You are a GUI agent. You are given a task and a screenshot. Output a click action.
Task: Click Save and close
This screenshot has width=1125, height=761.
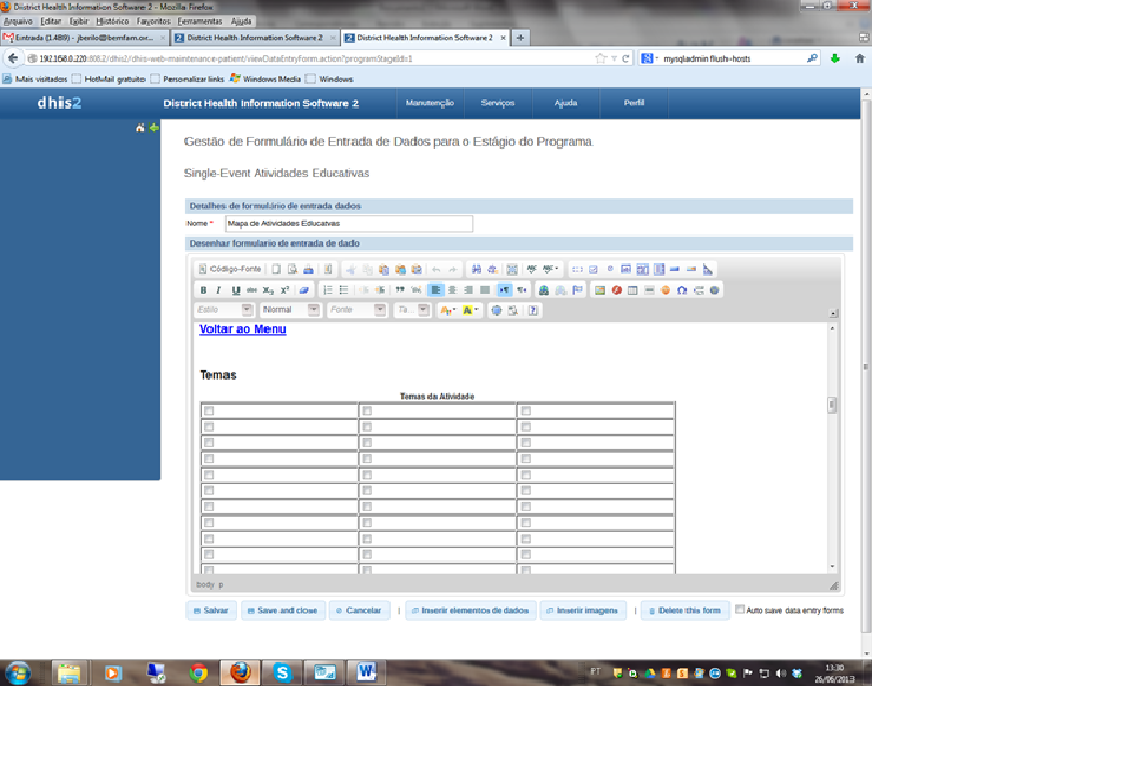(x=283, y=610)
